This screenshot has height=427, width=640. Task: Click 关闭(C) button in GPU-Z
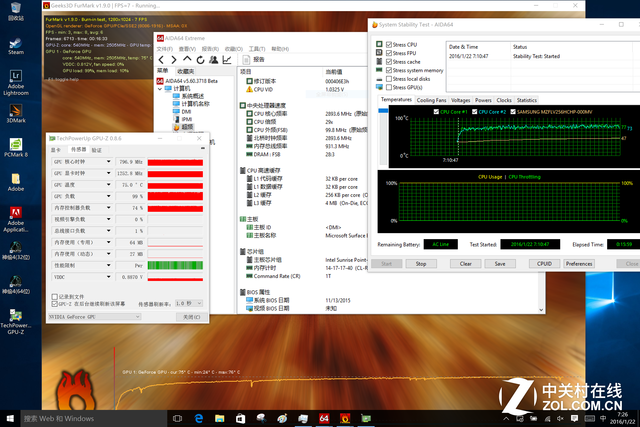pyautogui.click(x=191, y=317)
